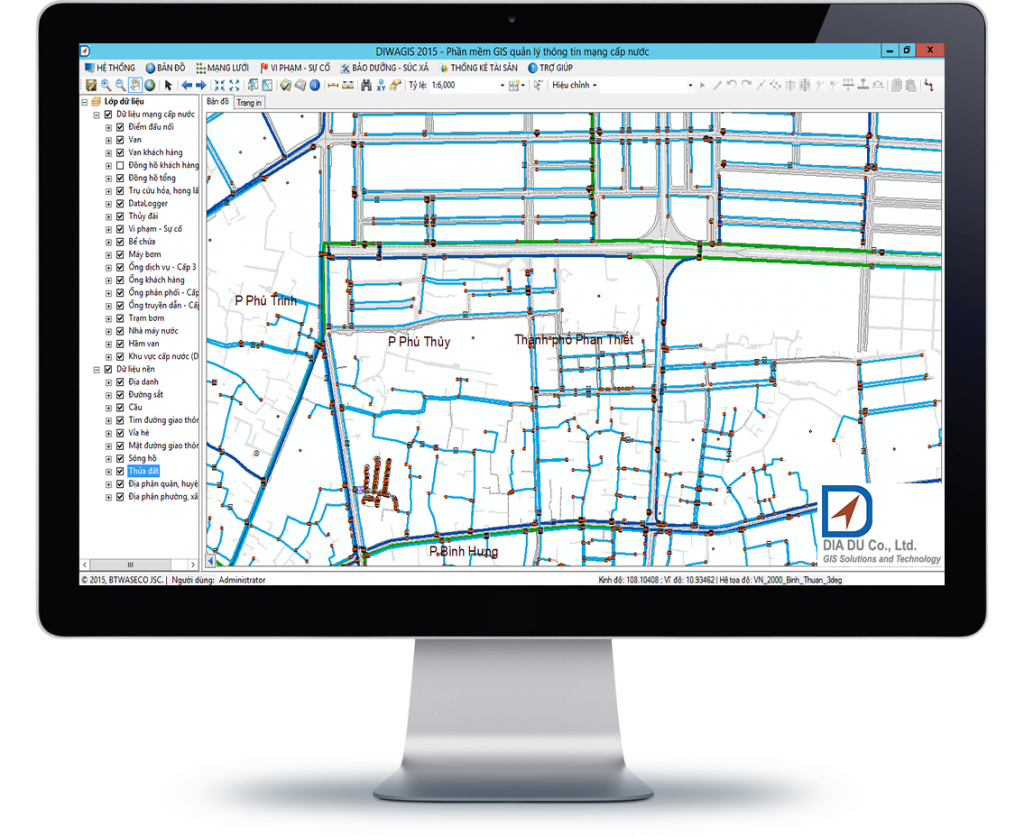
Task: Click the area measure icon beside ruler
Action: [x=348, y=85]
